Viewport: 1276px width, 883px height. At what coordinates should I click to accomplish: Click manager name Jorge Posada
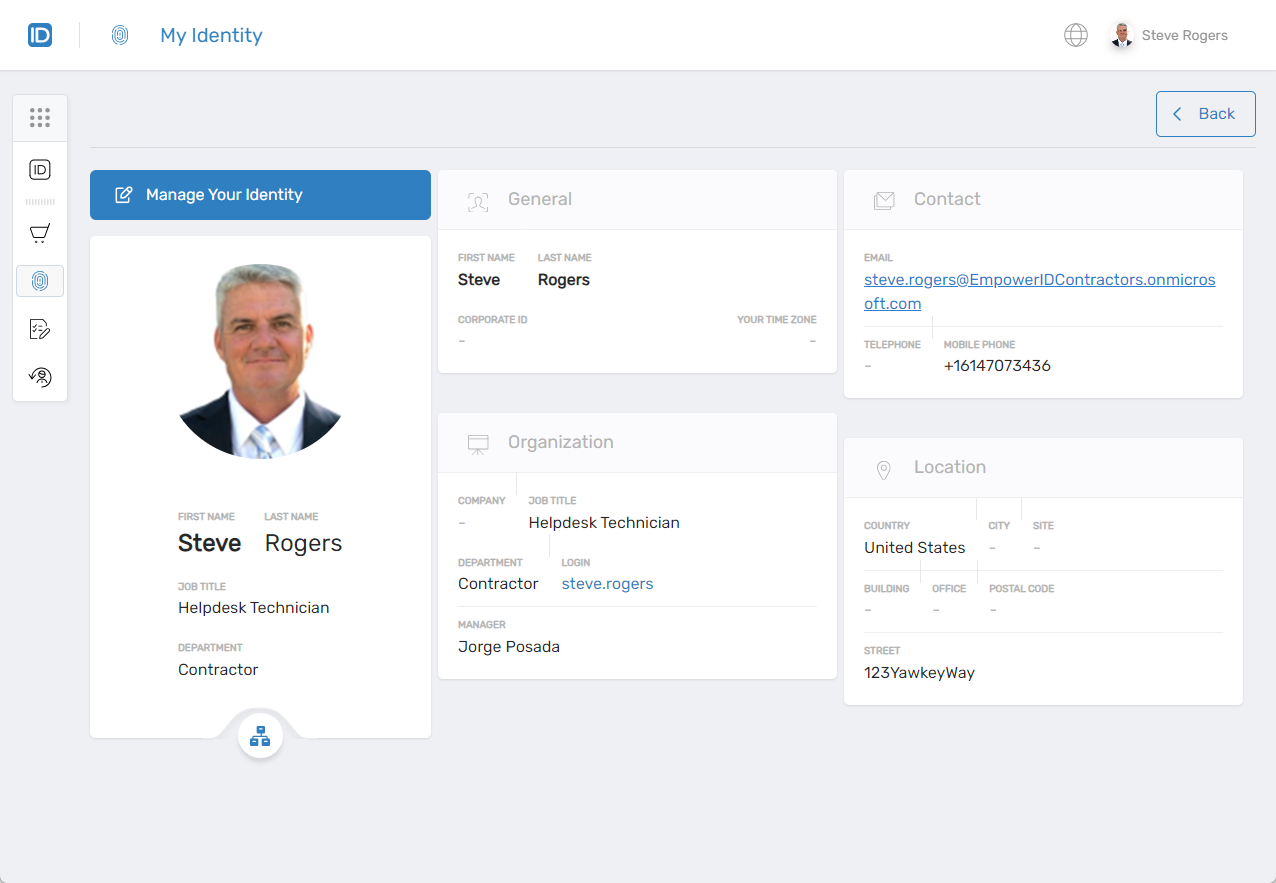tap(509, 647)
